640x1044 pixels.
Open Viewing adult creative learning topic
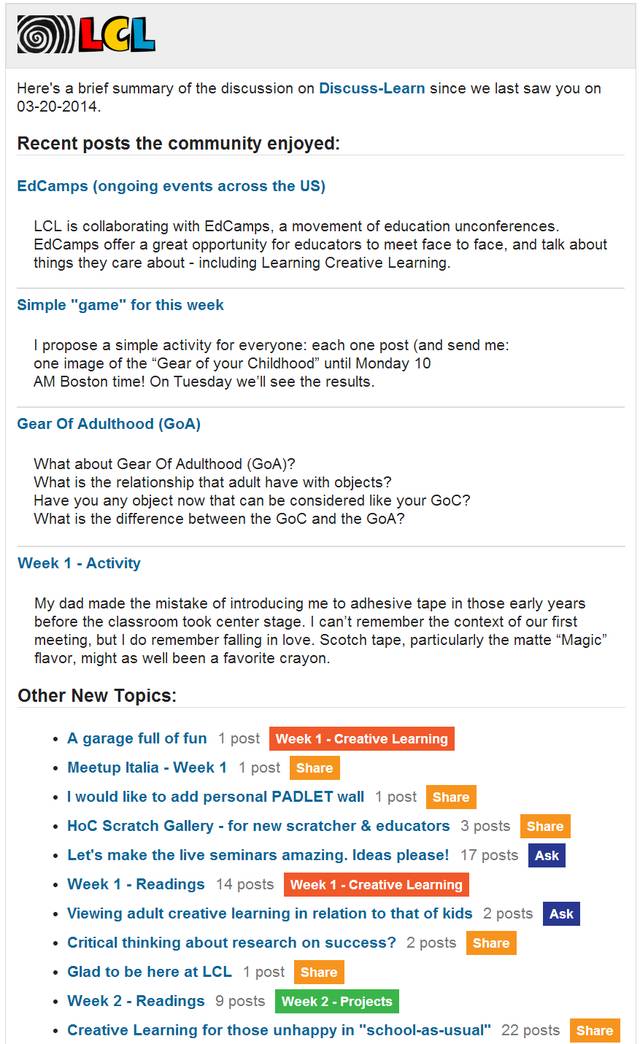[x=270, y=913]
